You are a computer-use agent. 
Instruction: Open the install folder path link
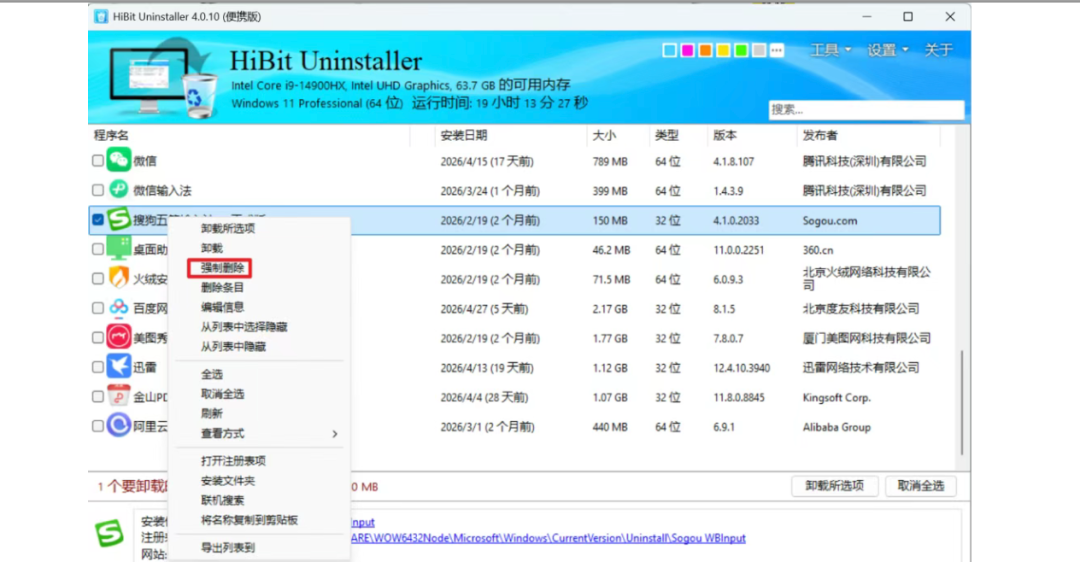click(x=362, y=522)
